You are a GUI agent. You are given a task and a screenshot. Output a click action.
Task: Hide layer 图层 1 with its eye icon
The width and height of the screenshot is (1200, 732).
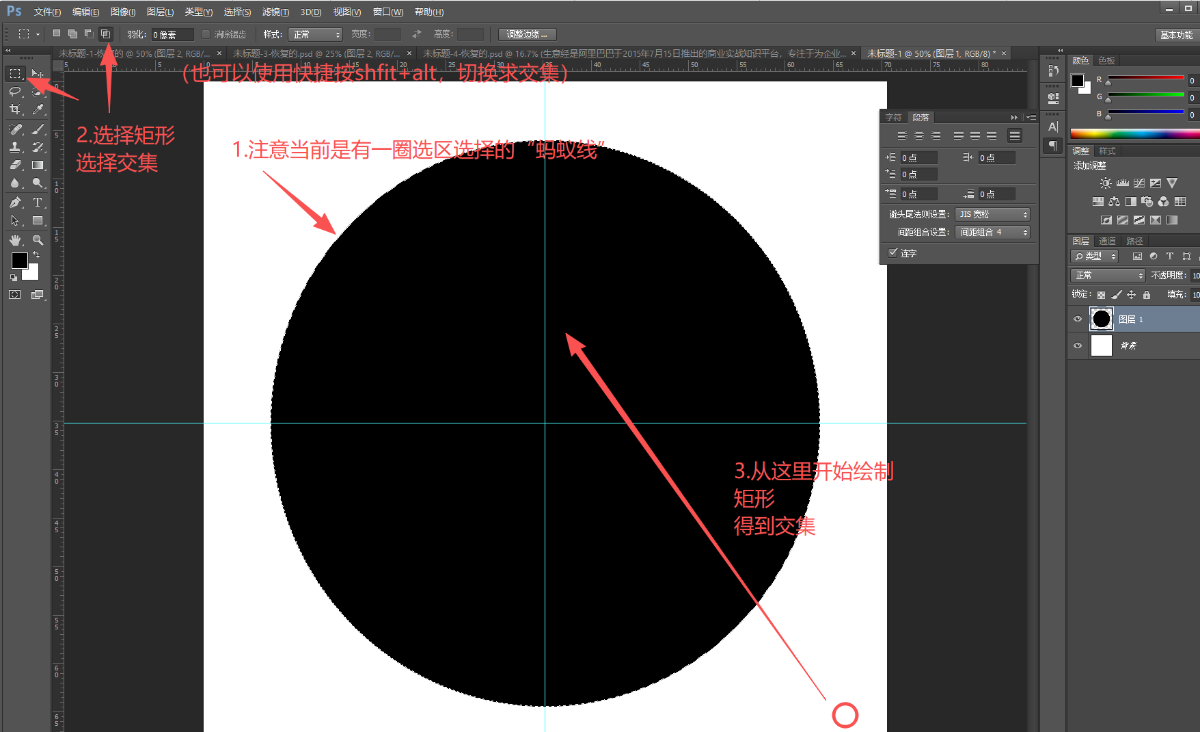tap(1078, 319)
